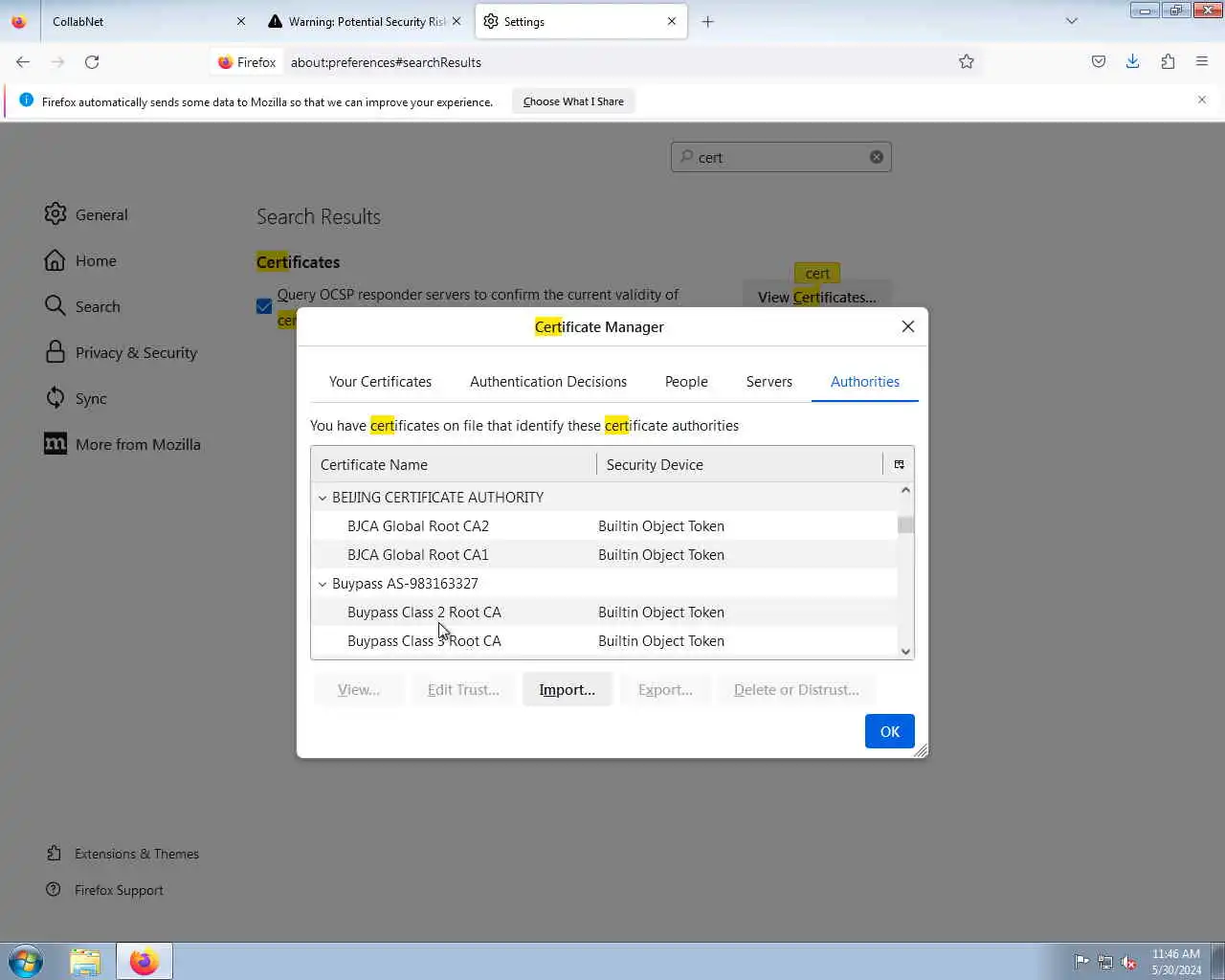Viewport: 1225px width, 980px height.
Task: Open Sync settings category
Action: point(76,398)
